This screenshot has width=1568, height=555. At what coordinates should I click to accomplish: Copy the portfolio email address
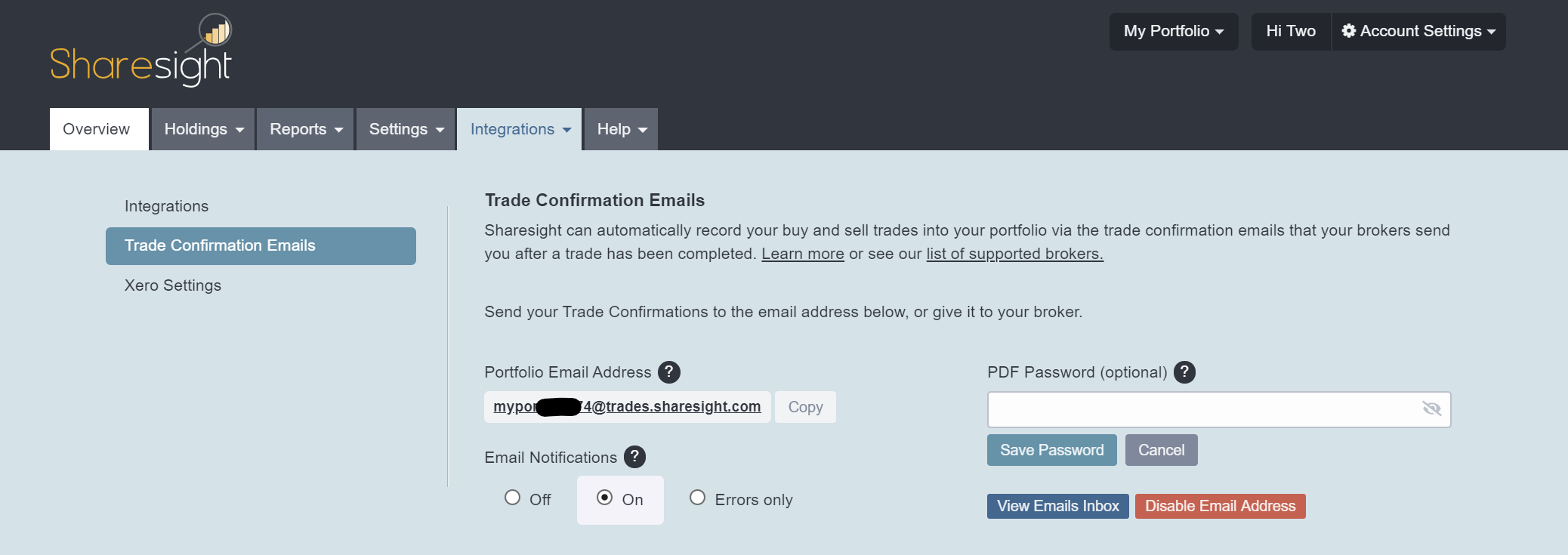pos(805,406)
